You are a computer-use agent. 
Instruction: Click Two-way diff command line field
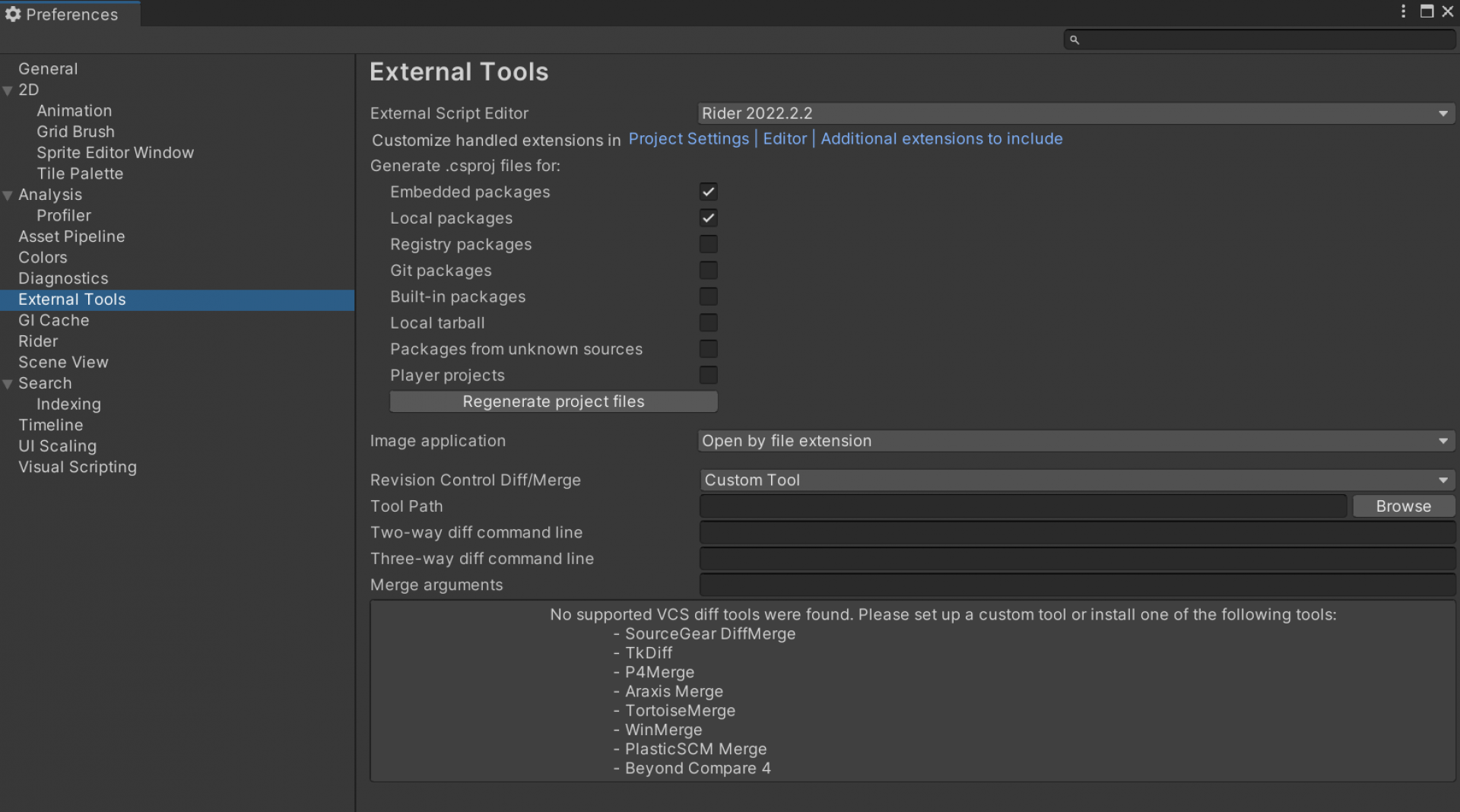pos(1077,532)
